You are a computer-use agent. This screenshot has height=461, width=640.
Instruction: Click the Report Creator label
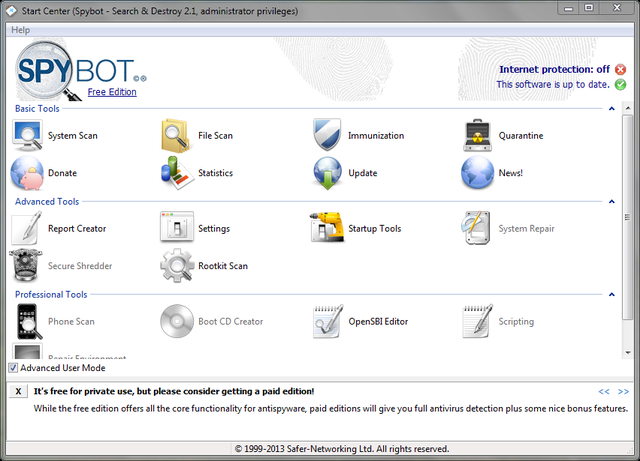[x=77, y=229]
